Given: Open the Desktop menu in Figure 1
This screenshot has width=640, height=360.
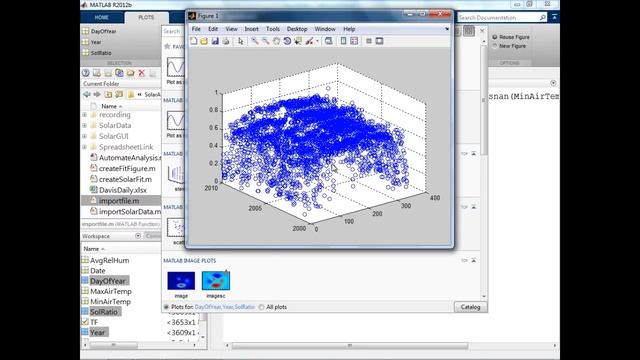Looking at the screenshot, I should [297, 29].
